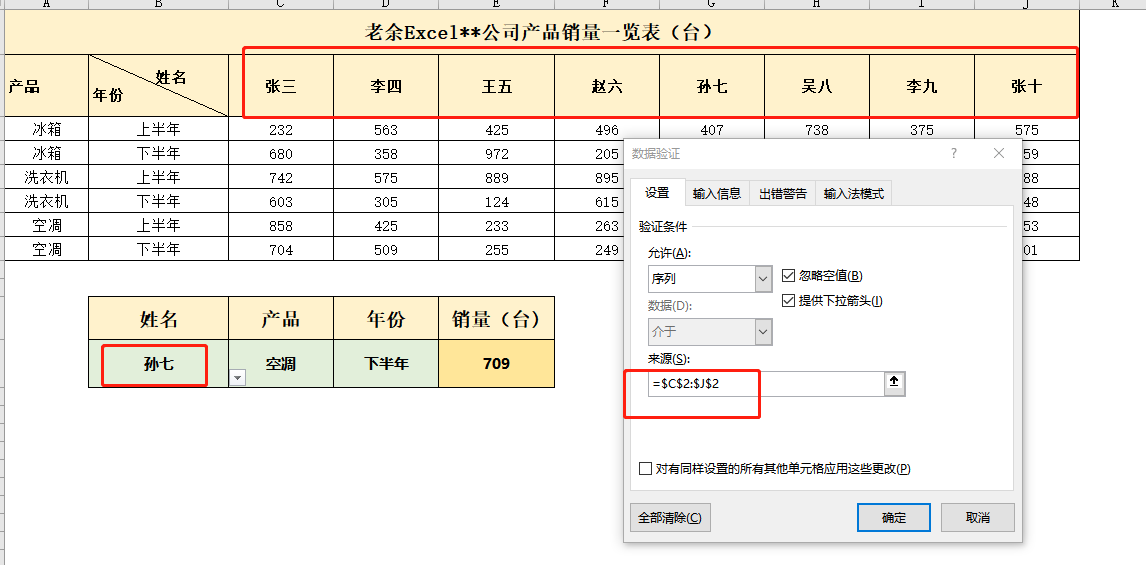Select cell with value 889

(496, 177)
